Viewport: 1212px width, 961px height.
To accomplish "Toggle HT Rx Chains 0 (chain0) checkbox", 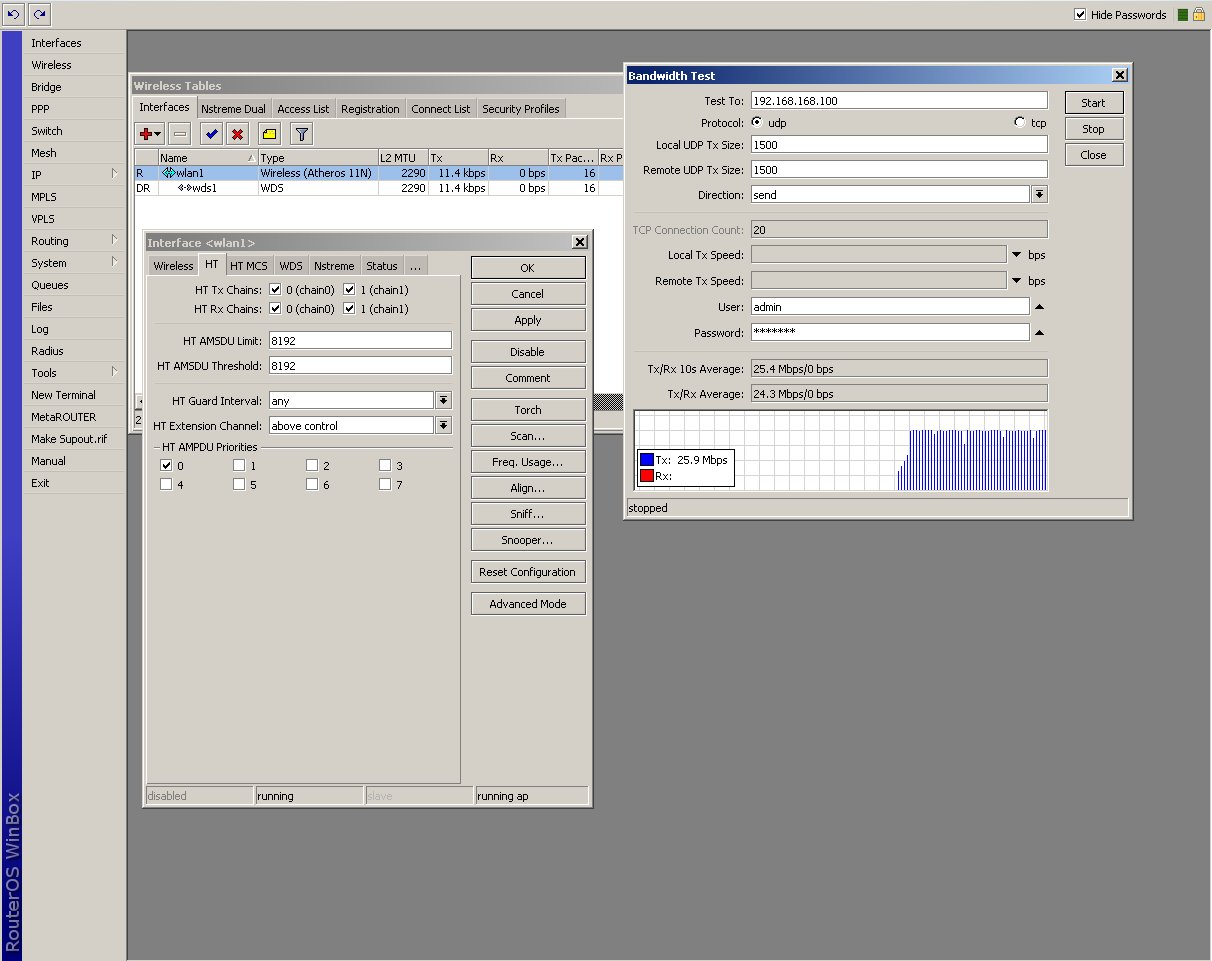I will 275,309.
